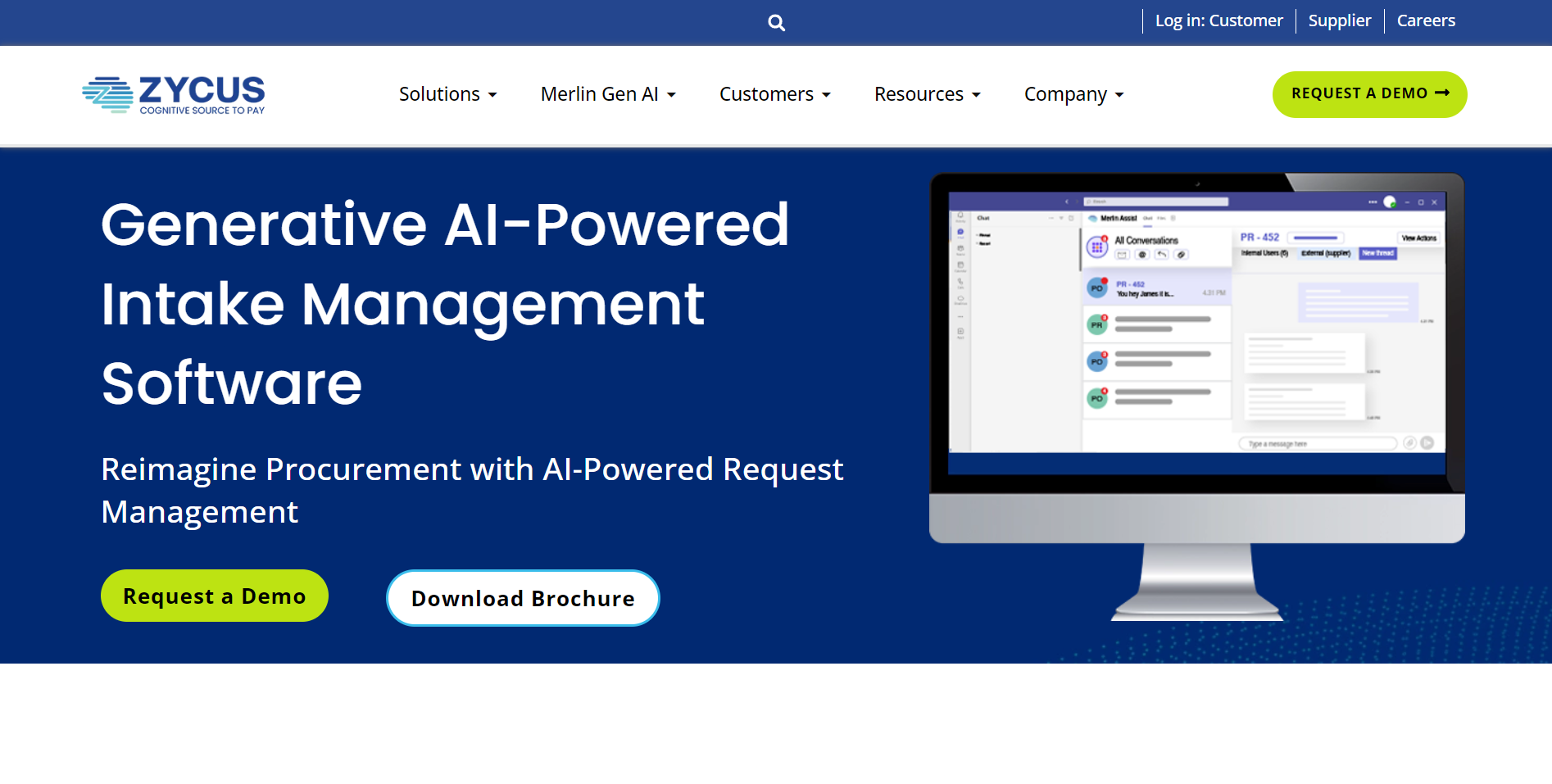Expand the Company menu
The width and height of the screenshot is (1552, 784).
click(1074, 94)
